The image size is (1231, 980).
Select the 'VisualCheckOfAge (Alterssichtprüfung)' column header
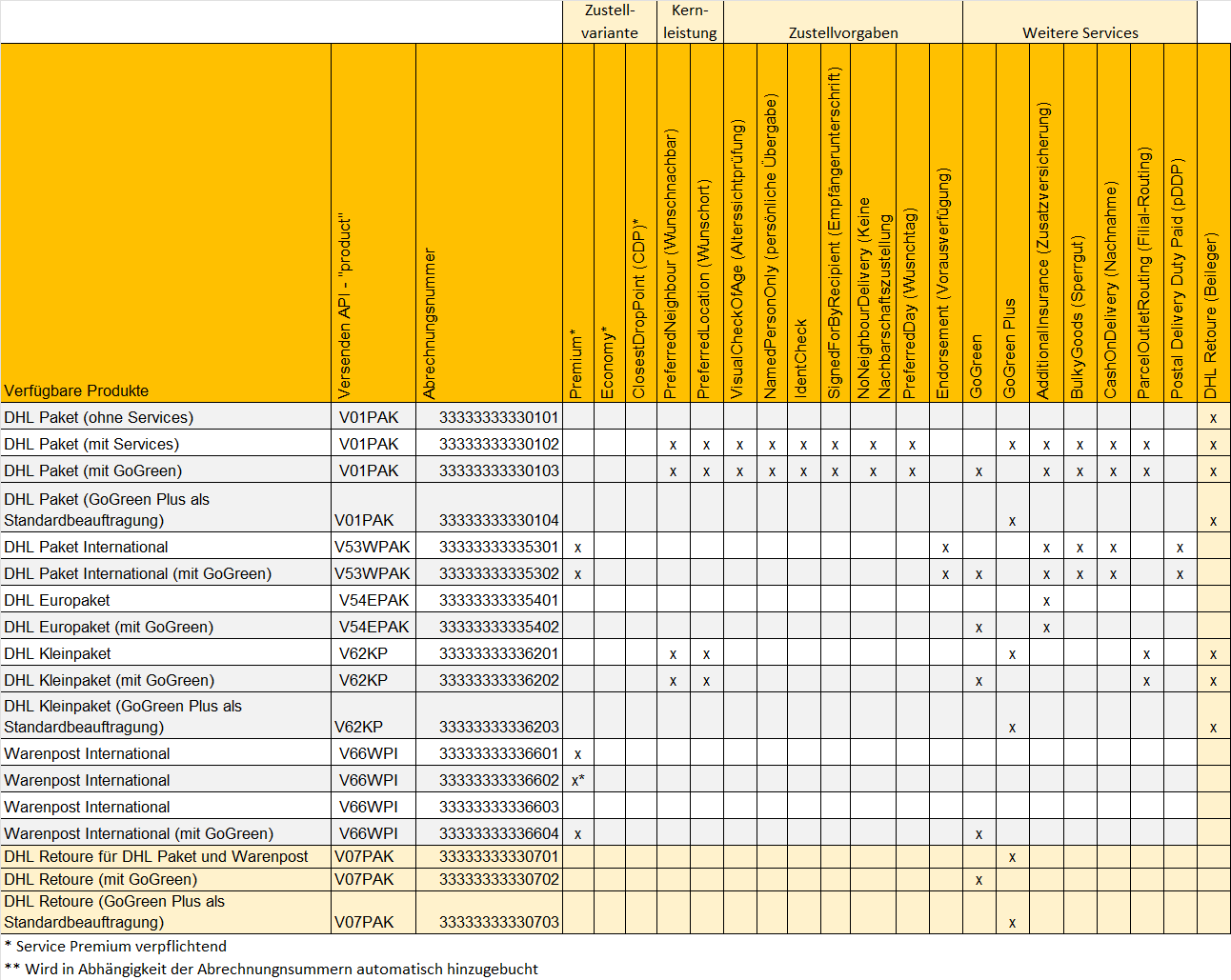tap(740, 223)
